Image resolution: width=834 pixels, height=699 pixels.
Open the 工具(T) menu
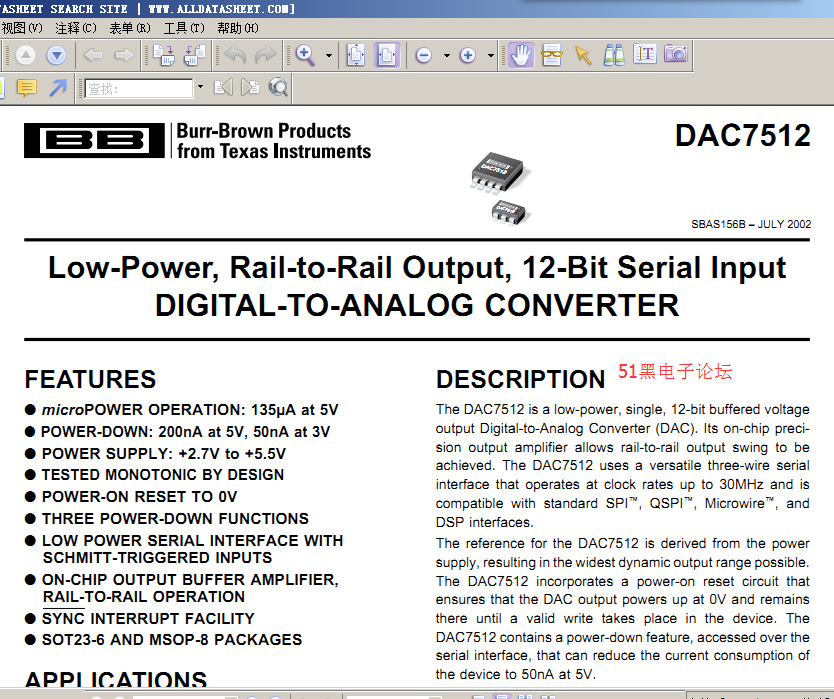click(x=184, y=28)
